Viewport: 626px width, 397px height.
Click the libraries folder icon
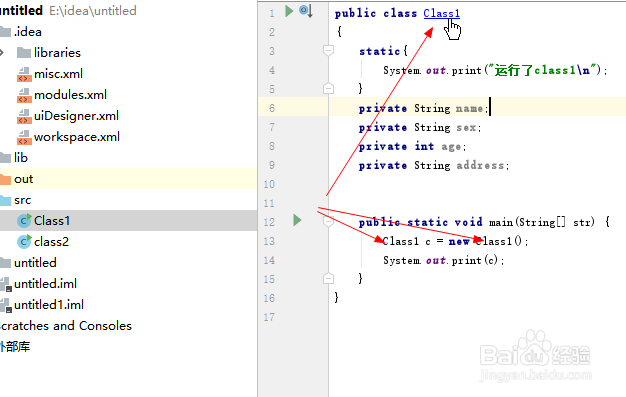coord(24,53)
